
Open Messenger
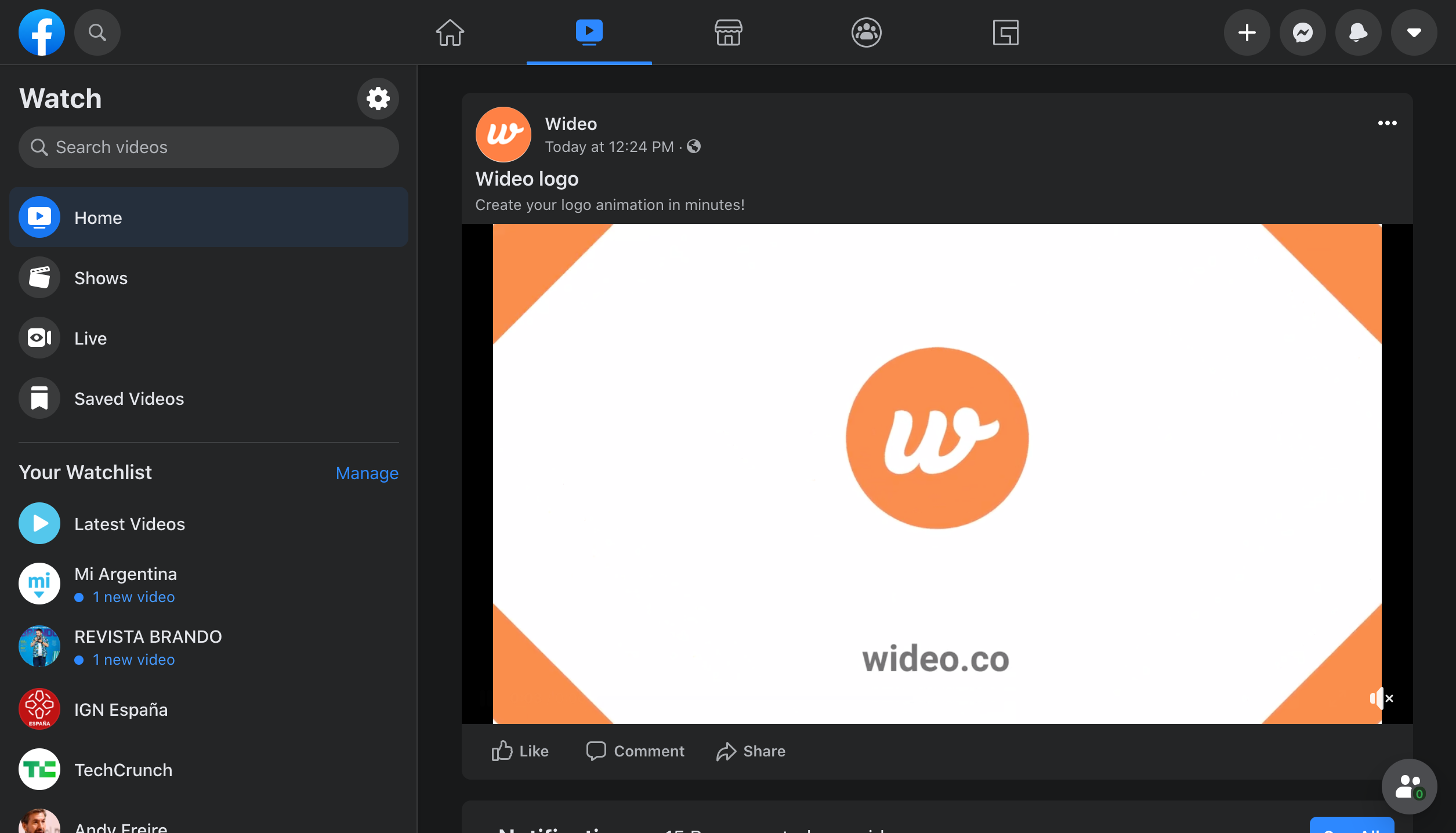[1303, 32]
